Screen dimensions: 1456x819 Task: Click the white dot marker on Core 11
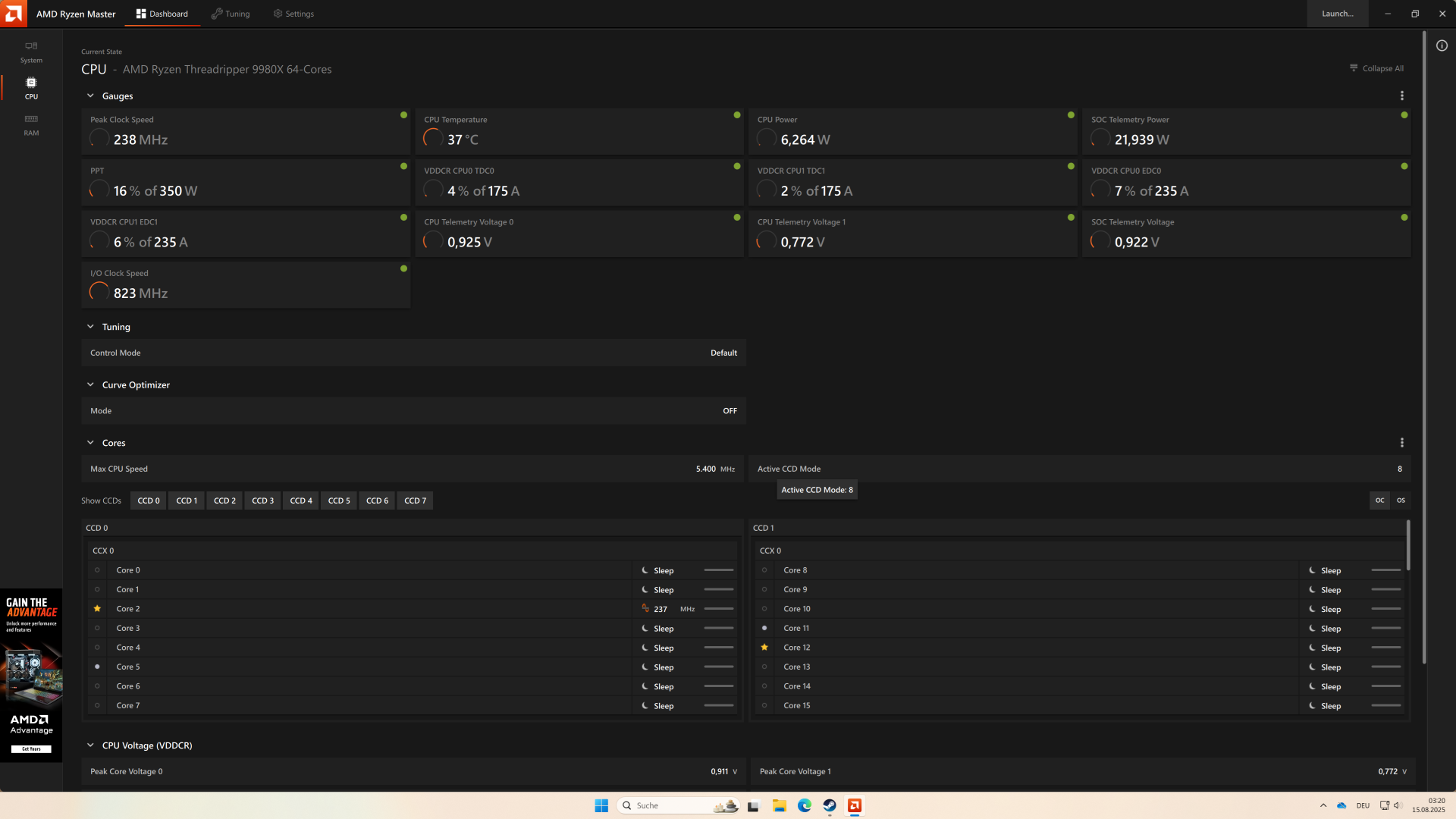(764, 628)
